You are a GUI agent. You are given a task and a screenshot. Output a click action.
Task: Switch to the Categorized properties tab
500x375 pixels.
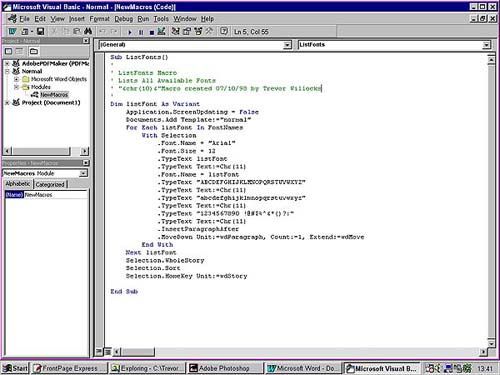[x=50, y=184]
